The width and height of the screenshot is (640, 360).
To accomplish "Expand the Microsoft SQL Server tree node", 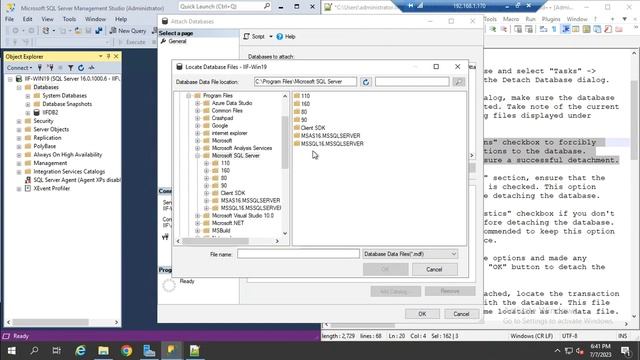I will pos(198,156).
